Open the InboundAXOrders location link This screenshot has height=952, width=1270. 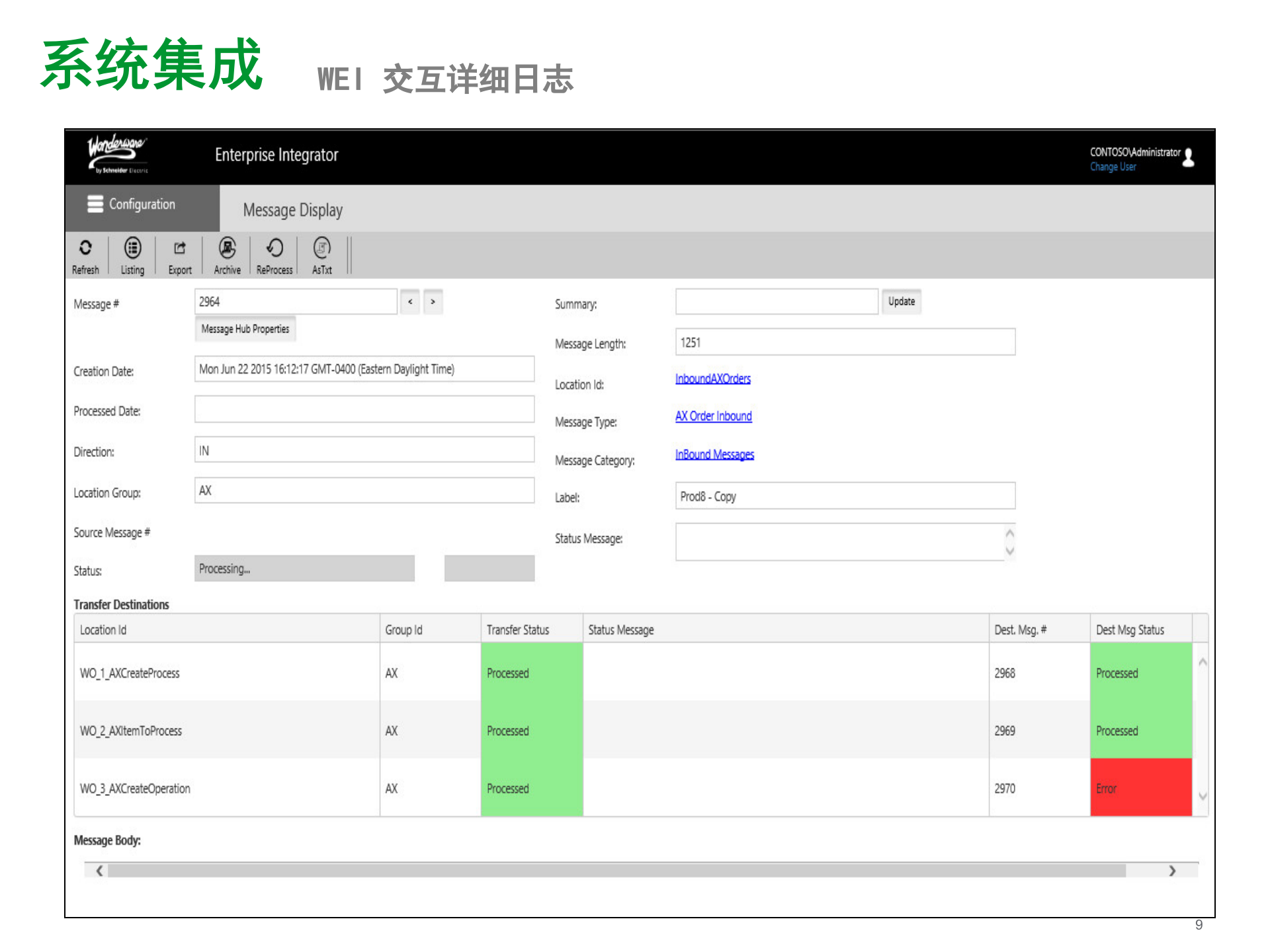point(712,378)
